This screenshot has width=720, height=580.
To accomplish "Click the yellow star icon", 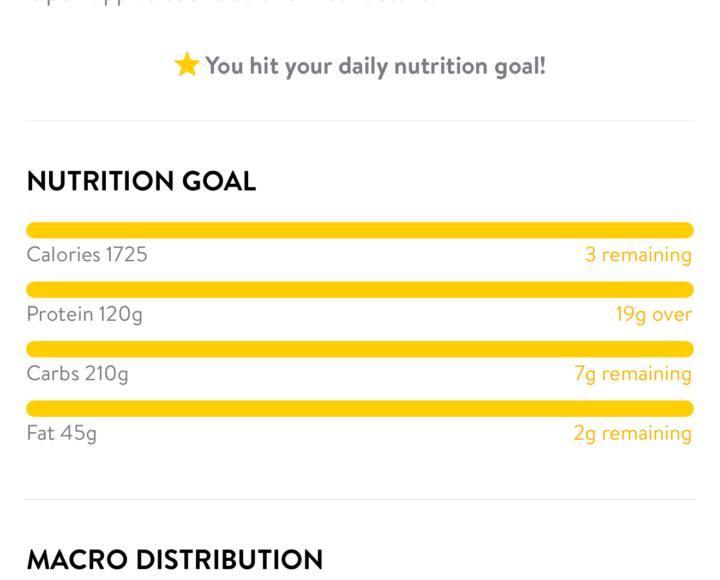I will [186, 66].
